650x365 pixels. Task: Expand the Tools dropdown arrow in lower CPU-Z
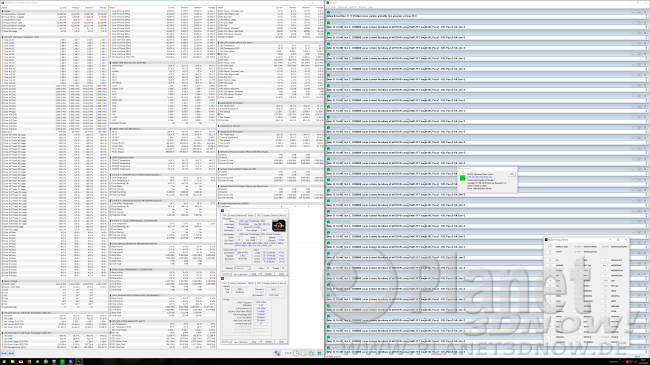tap(260, 342)
